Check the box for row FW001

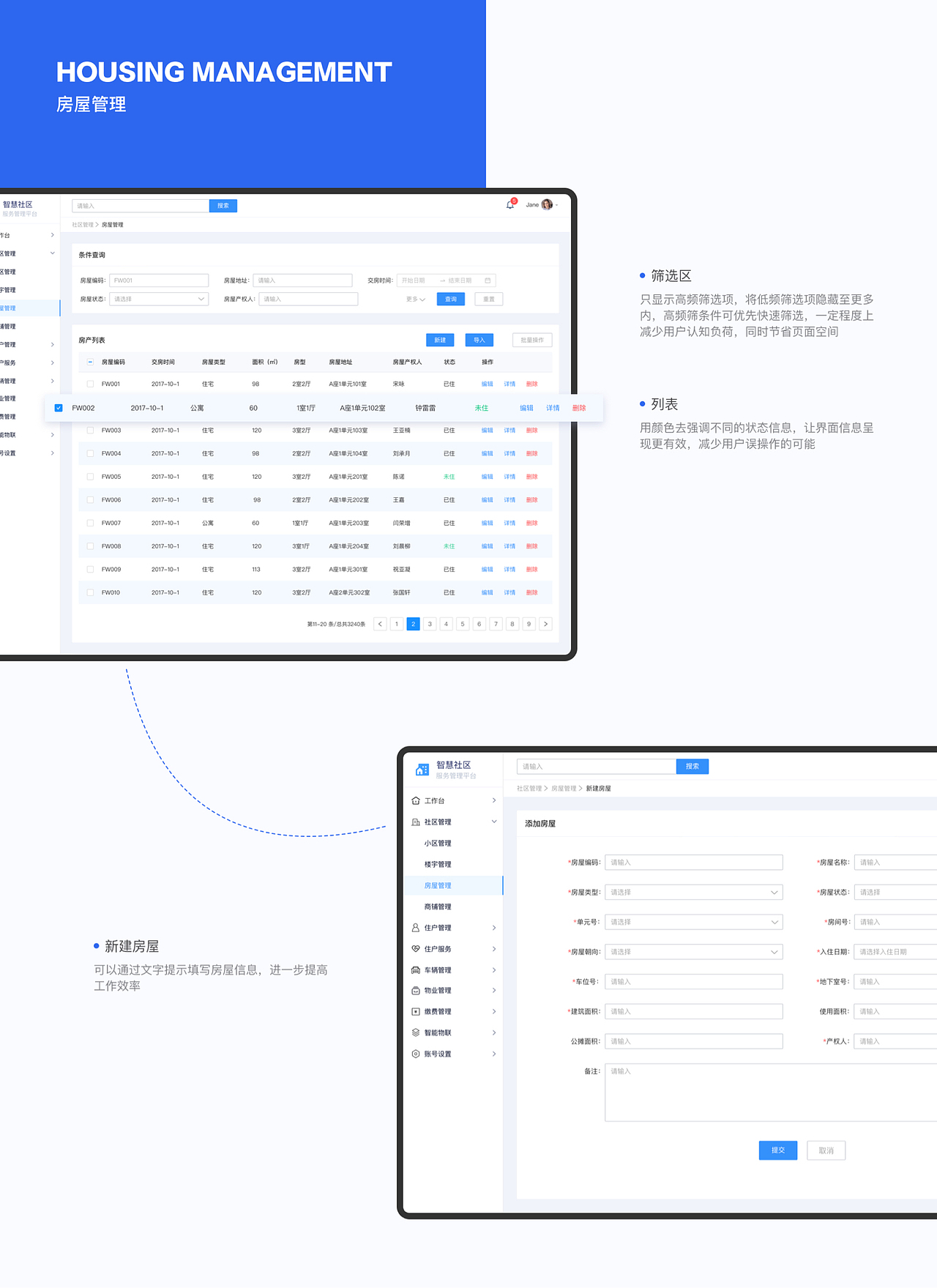point(90,384)
